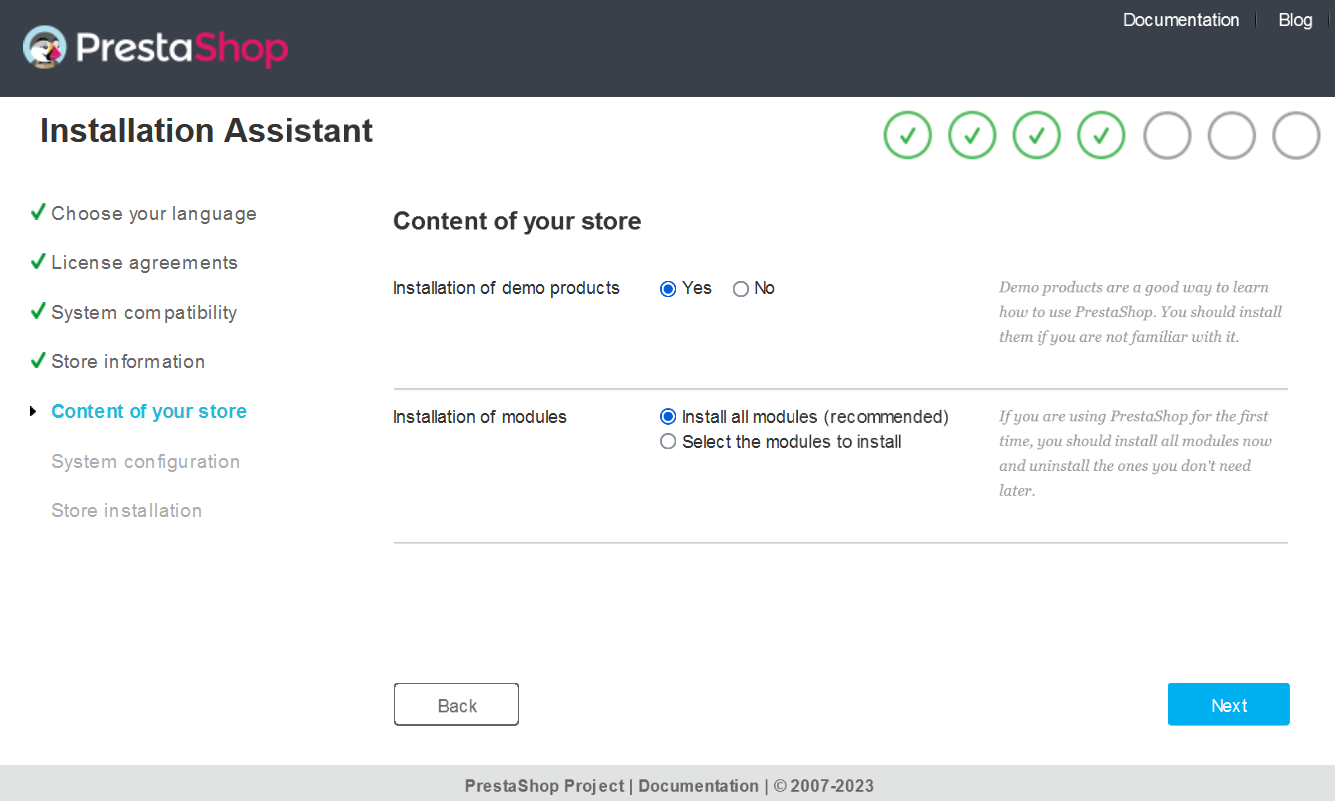Open System compatibility step in sidebar
1335x801 pixels.
(x=144, y=313)
